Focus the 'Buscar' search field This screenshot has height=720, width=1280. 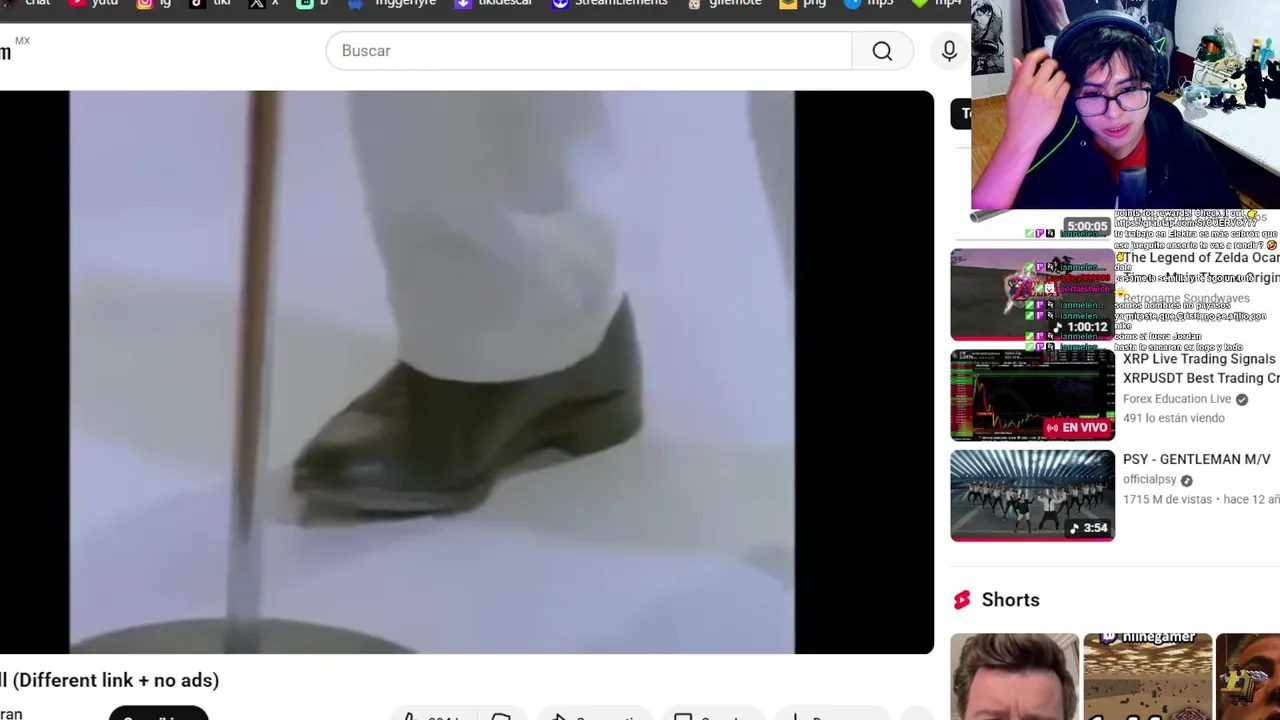[589, 51]
